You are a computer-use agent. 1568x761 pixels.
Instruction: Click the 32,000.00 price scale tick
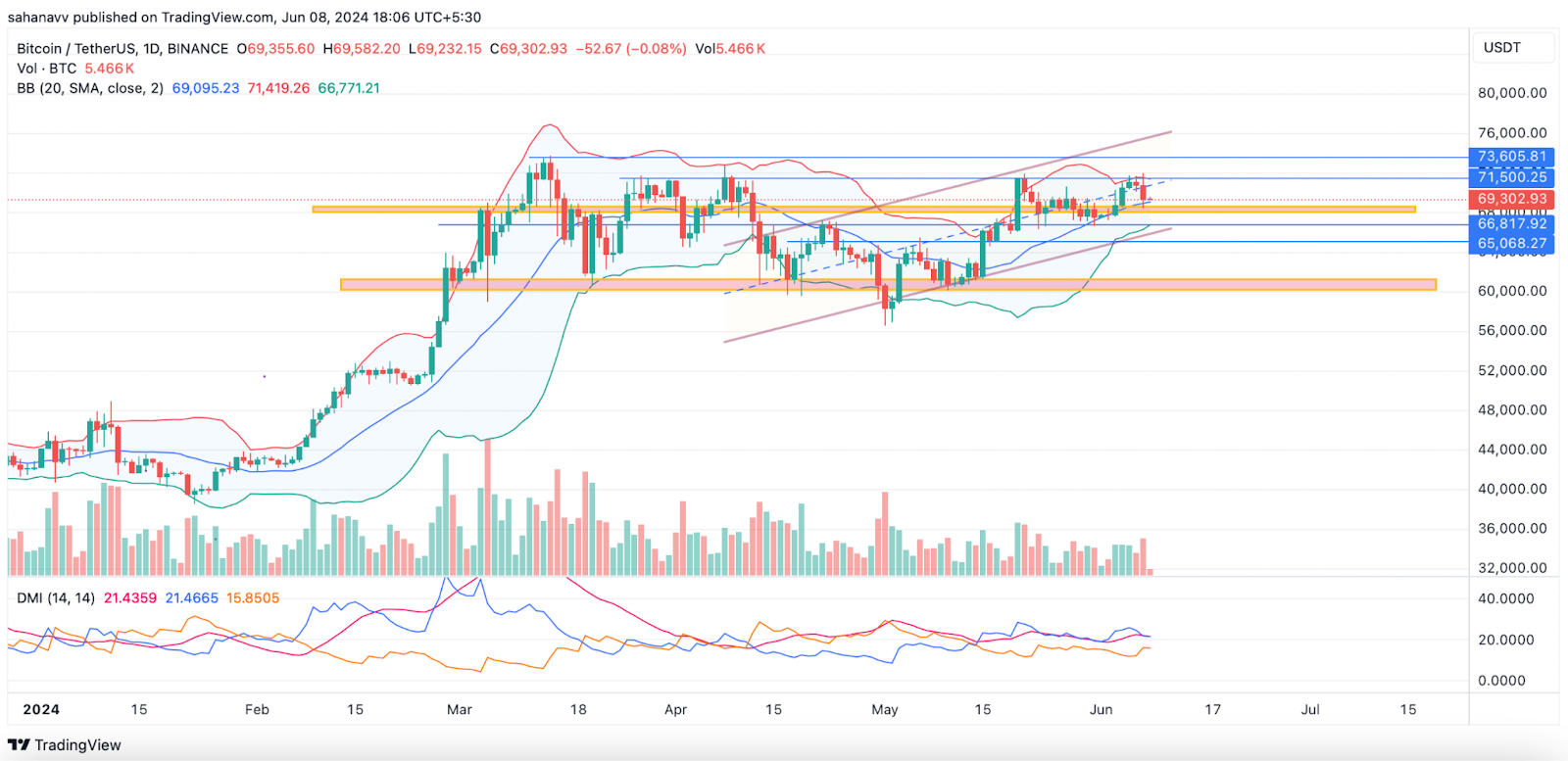(x=1512, y=568)
